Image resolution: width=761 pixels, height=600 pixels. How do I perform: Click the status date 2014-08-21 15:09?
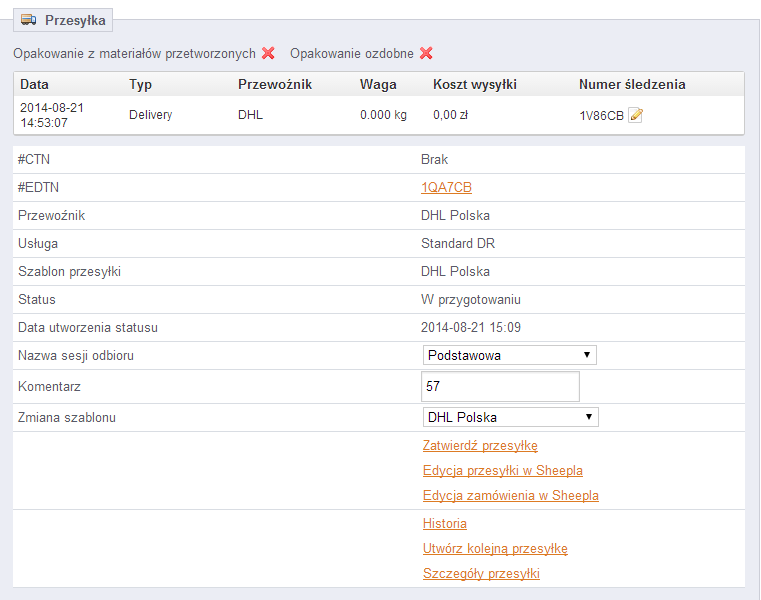pyautogui.click(x=471, y=328)
